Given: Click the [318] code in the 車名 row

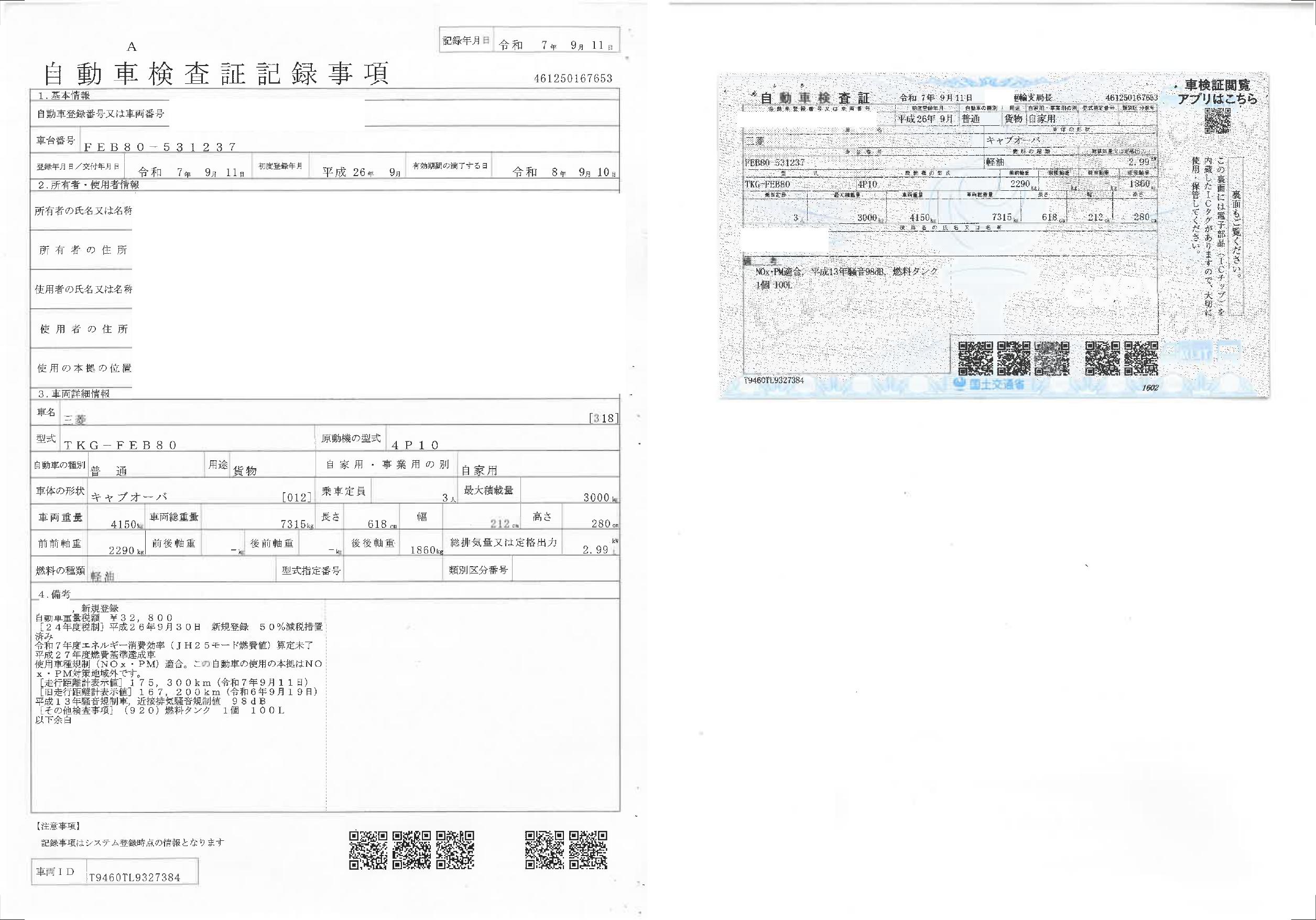Looking at the screenshot, I should 603,418.
